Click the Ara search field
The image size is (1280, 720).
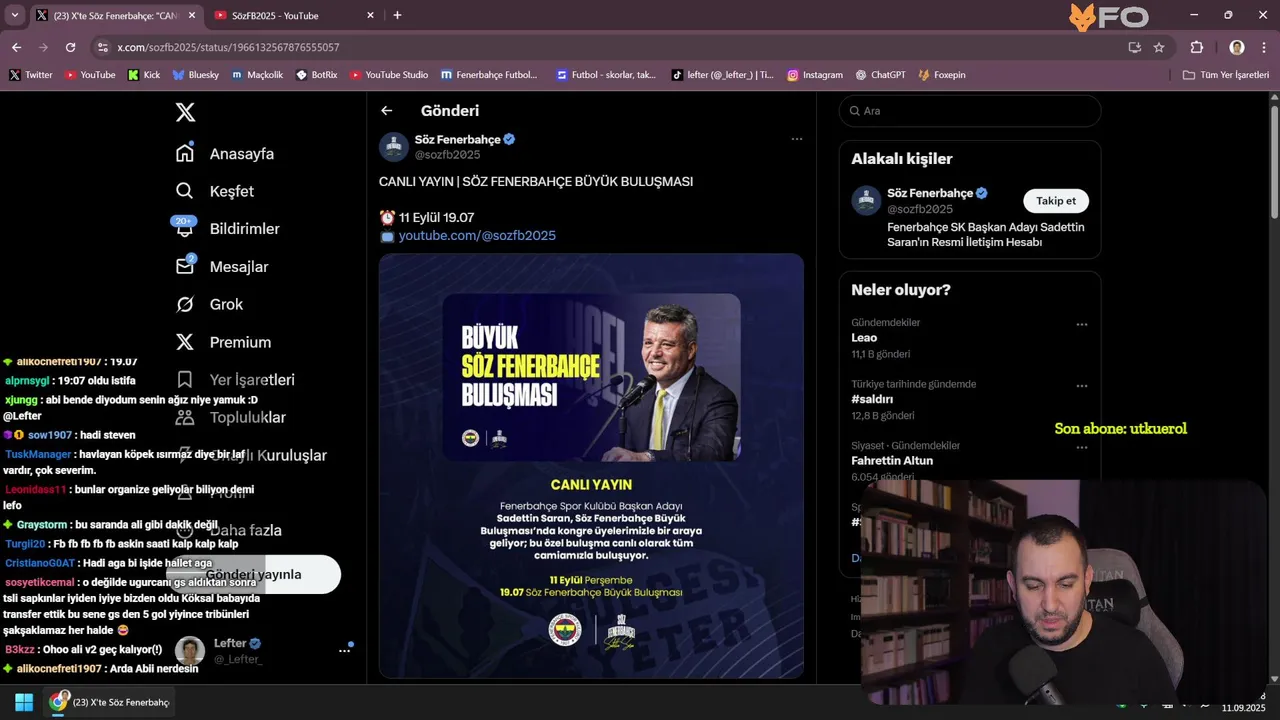click(x=970, y=111)
